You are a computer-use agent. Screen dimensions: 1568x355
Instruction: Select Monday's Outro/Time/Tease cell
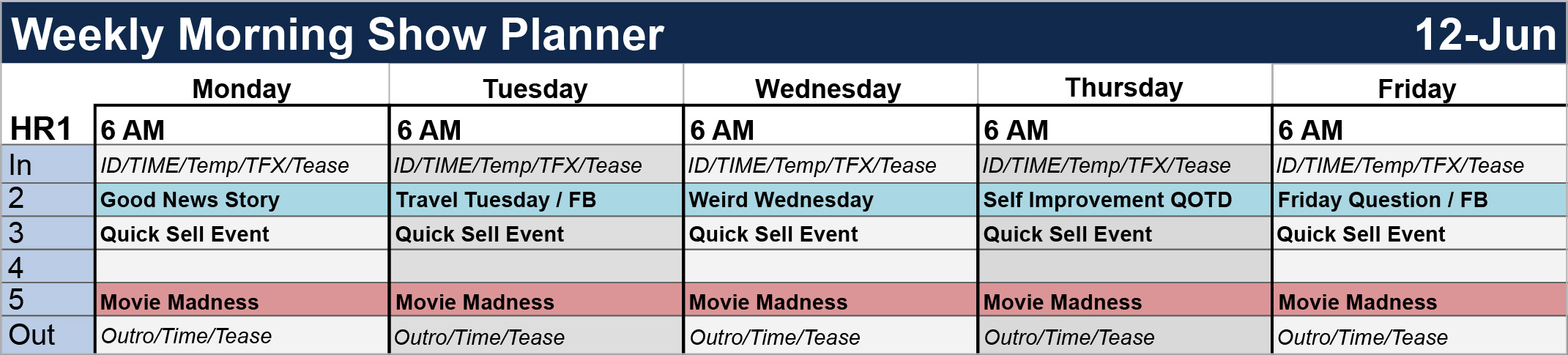[x=242, y=336]
